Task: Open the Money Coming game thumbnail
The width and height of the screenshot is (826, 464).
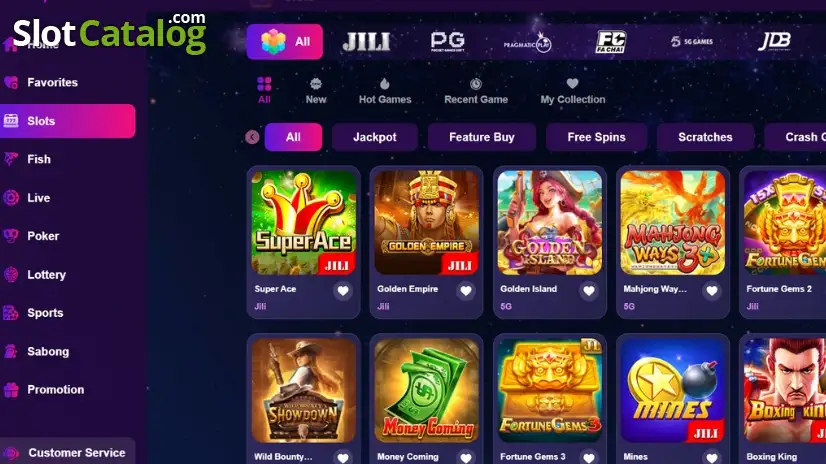Action: pos(427,390)
